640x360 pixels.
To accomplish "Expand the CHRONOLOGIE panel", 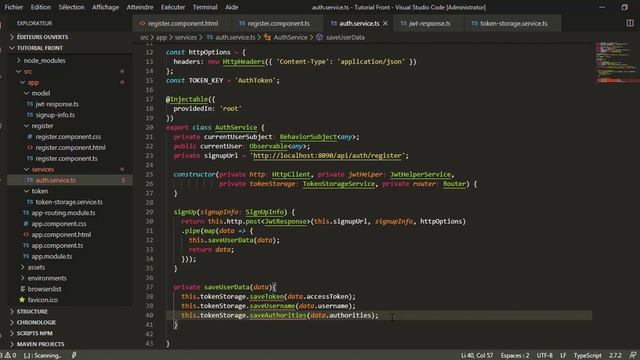I will coord(36,322).
